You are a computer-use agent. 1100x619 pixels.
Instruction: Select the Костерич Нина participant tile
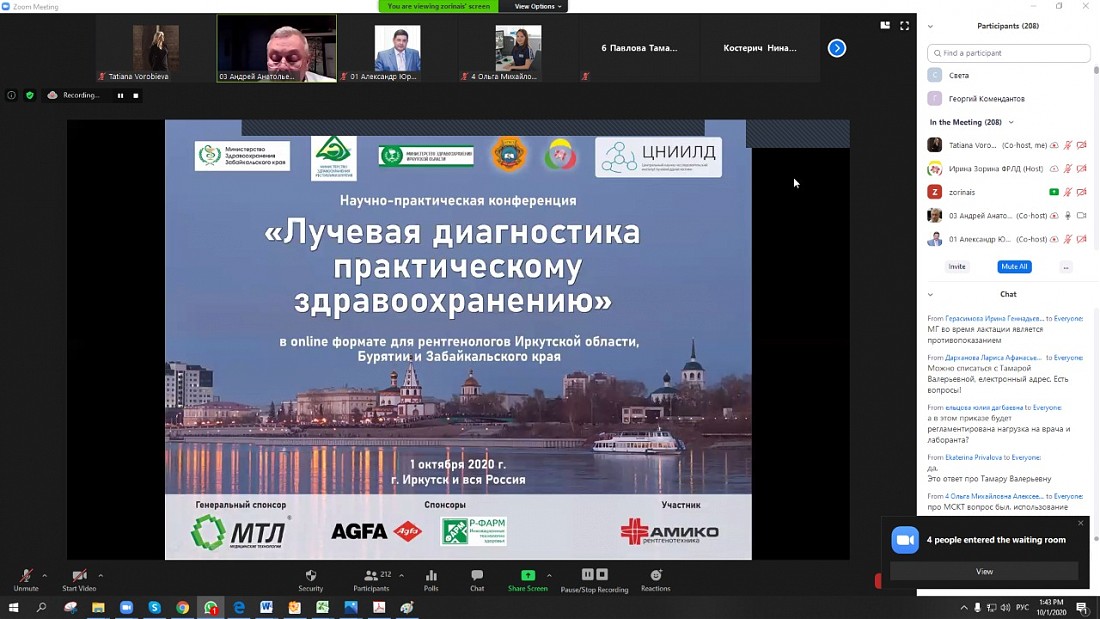click(x=760, y=48)
